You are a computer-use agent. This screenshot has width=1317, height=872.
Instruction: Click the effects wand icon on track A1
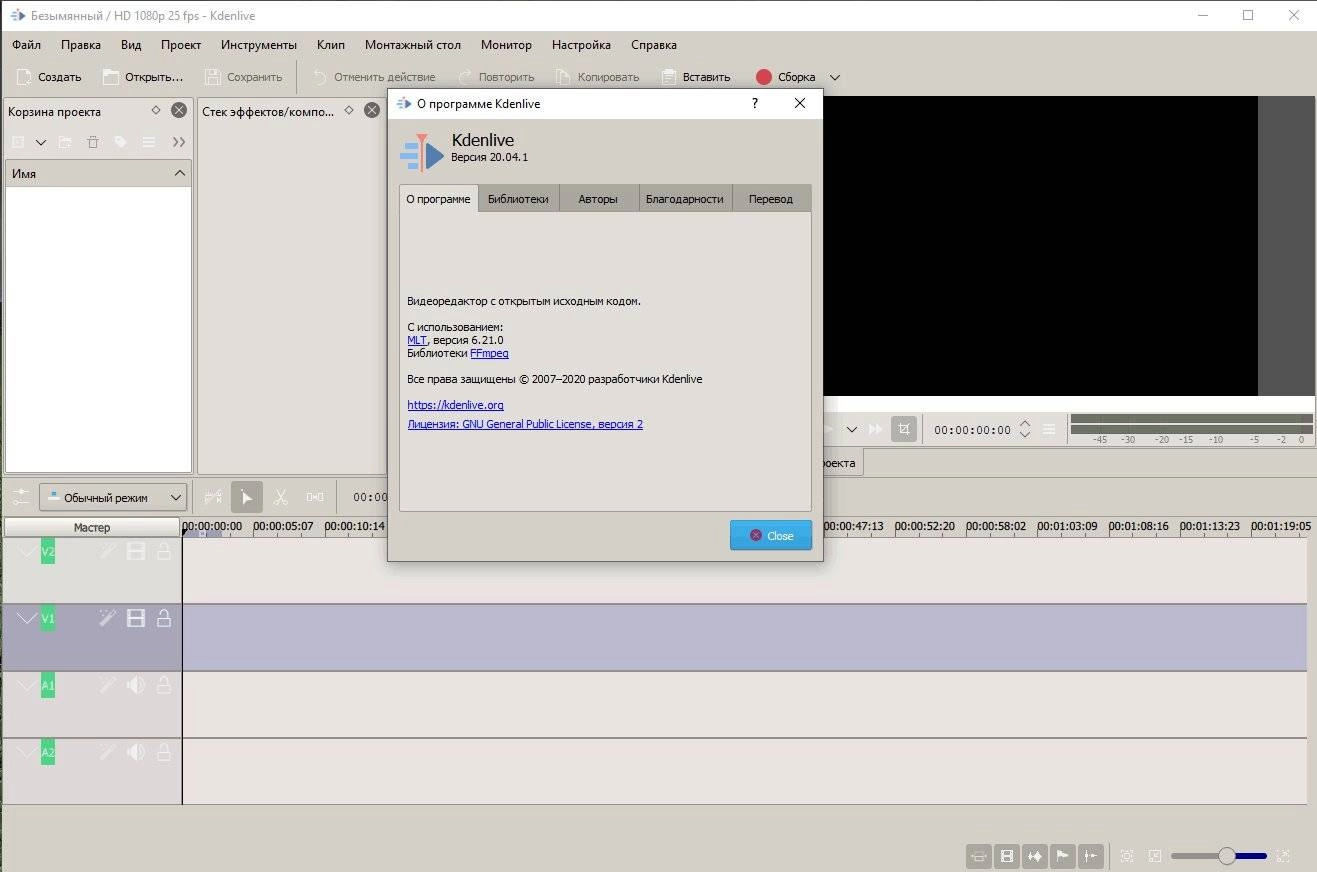pos(108,686)
